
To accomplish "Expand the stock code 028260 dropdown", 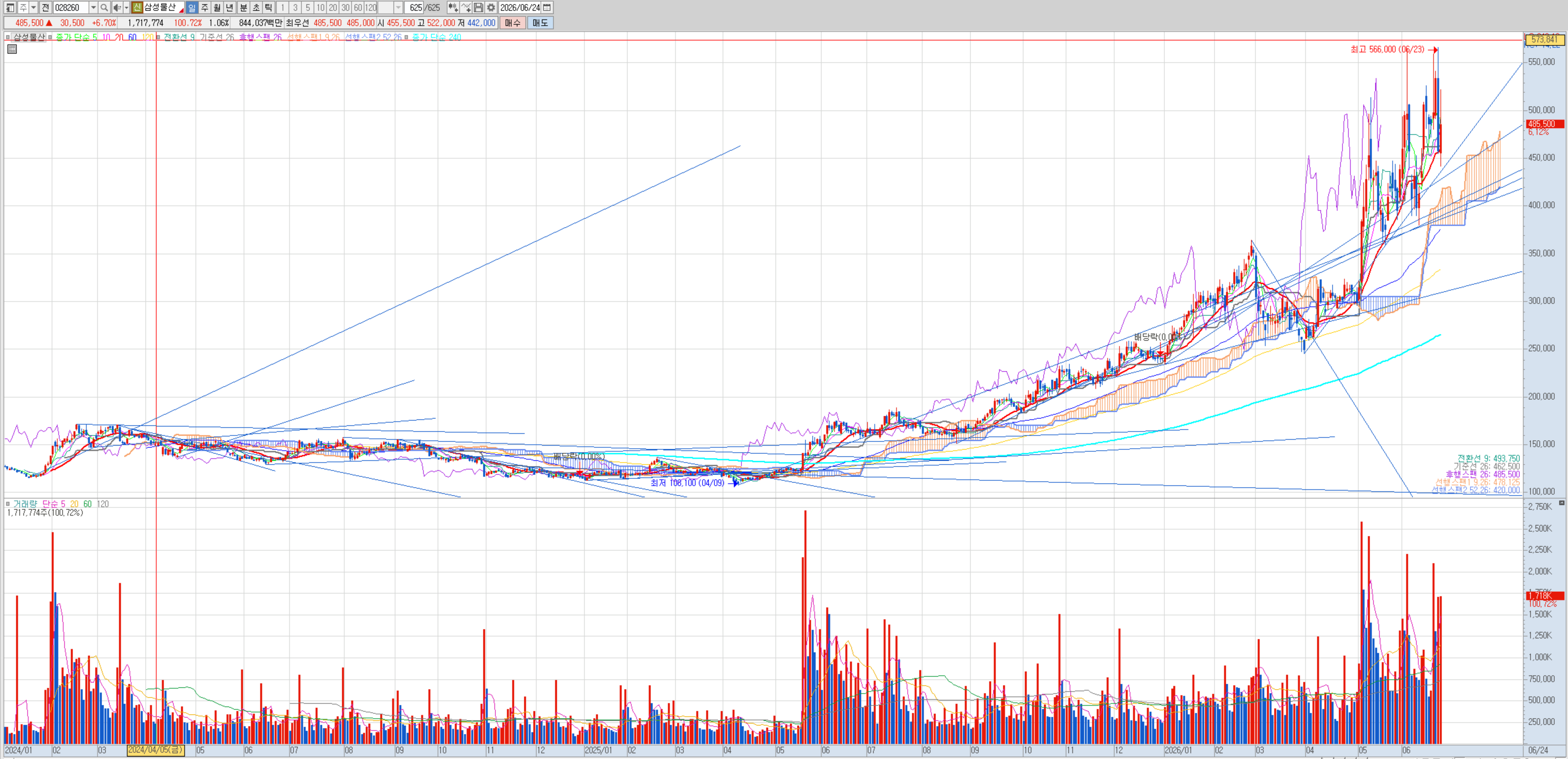I will coord(93,7).
